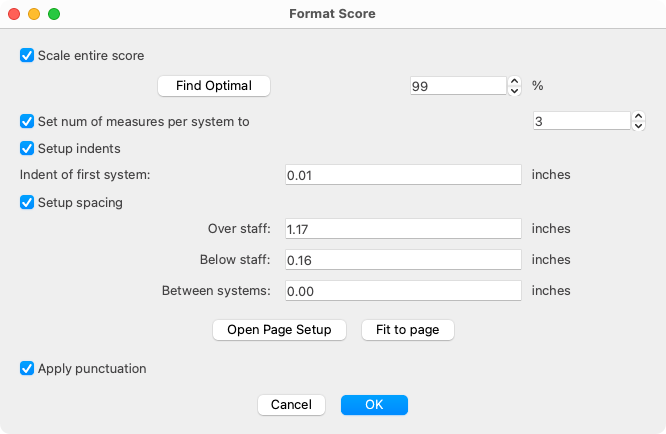Uncheck Apply punctuation option
The width and height of the screenshot is (666, 434).
[27, 368]
